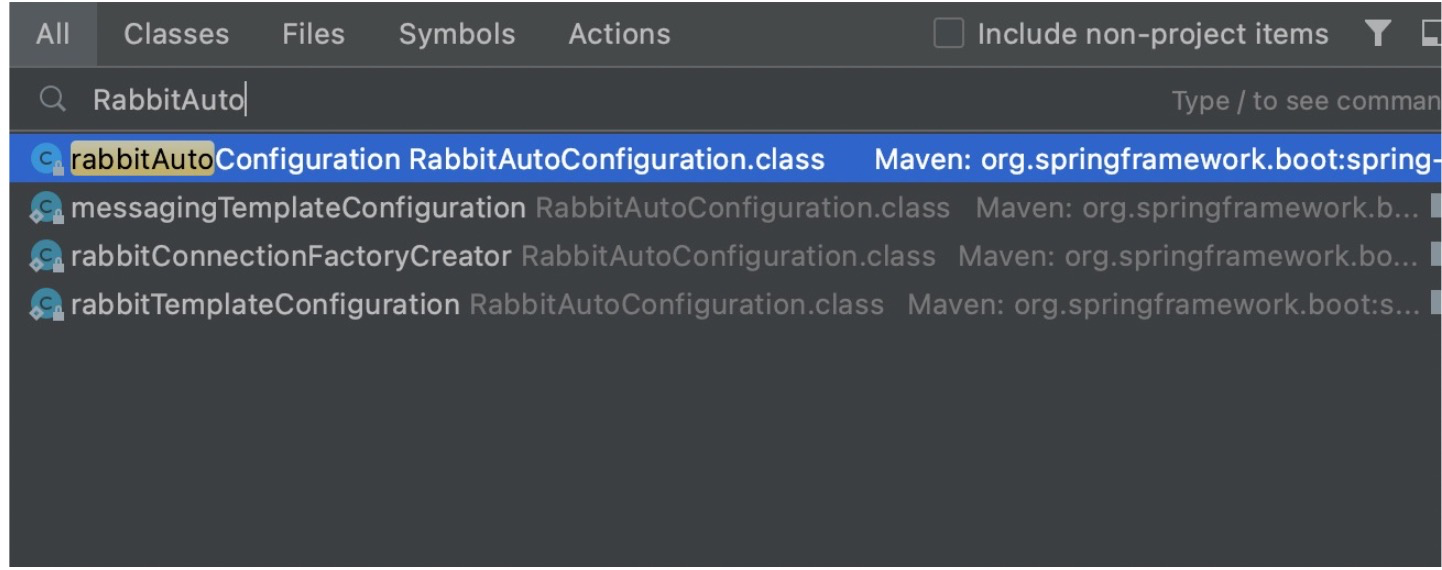
Task: Enable Include non-project items checkbox
Action: point(948,34)
